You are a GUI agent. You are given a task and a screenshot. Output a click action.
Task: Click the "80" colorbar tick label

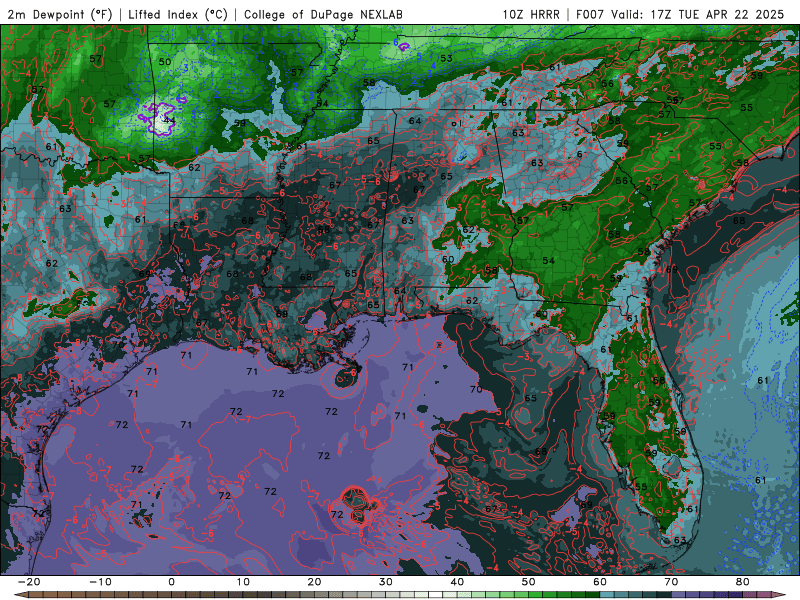click(x=743, y=582)
